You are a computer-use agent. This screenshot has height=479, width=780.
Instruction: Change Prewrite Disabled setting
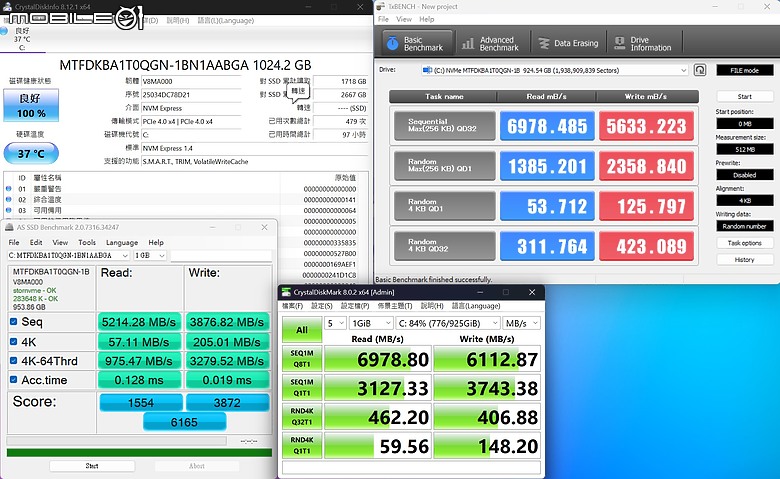745,175
